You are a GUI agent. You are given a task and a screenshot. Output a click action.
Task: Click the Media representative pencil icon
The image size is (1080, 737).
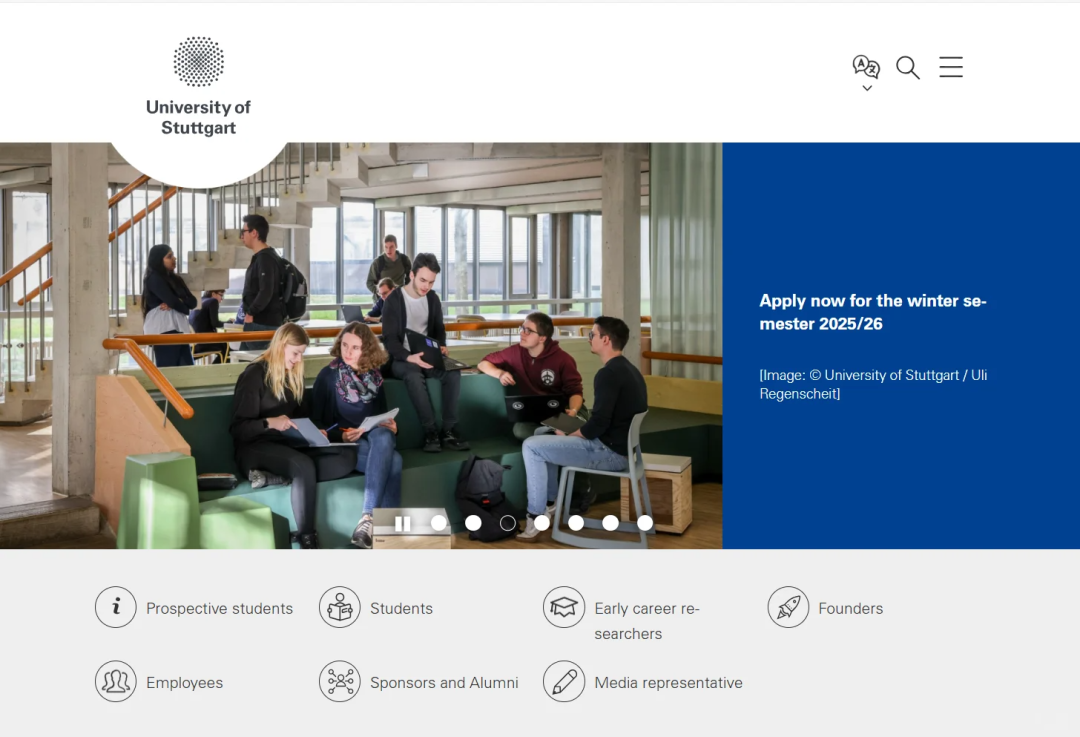(x=563, y=681)
